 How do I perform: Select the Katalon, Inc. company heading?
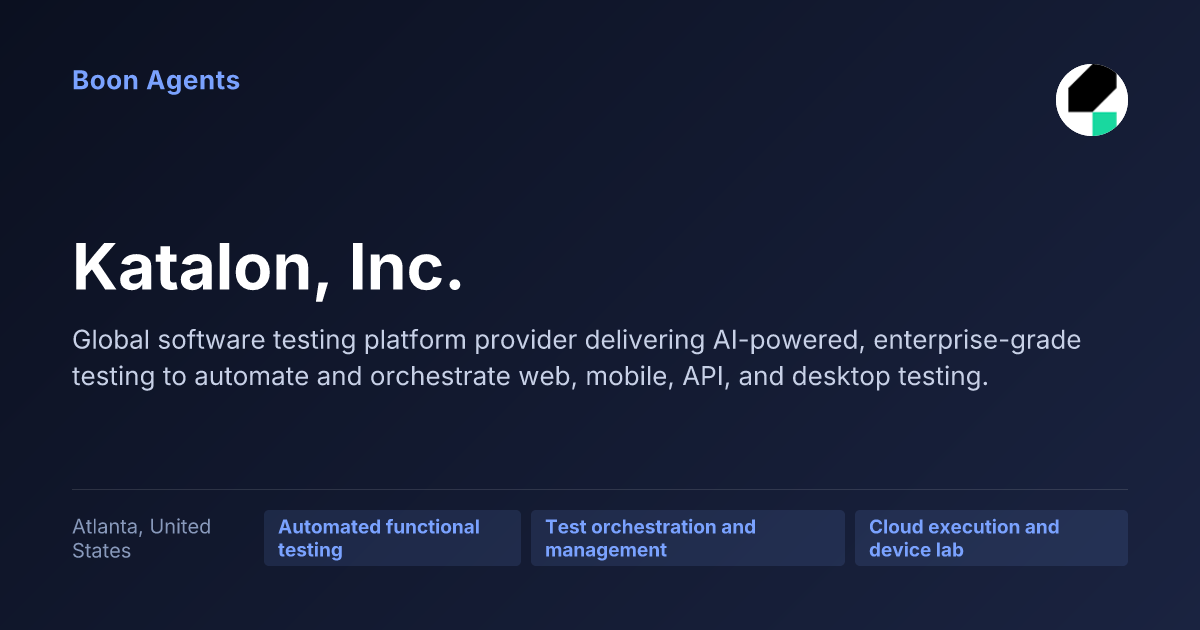[268, 266]
